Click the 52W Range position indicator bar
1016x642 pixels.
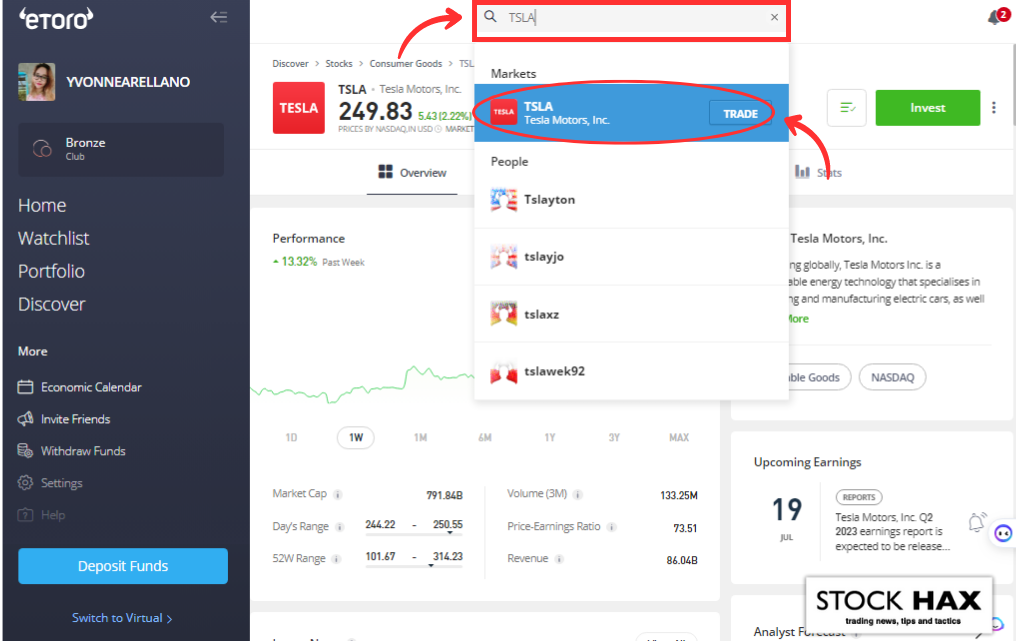[414, 566]
